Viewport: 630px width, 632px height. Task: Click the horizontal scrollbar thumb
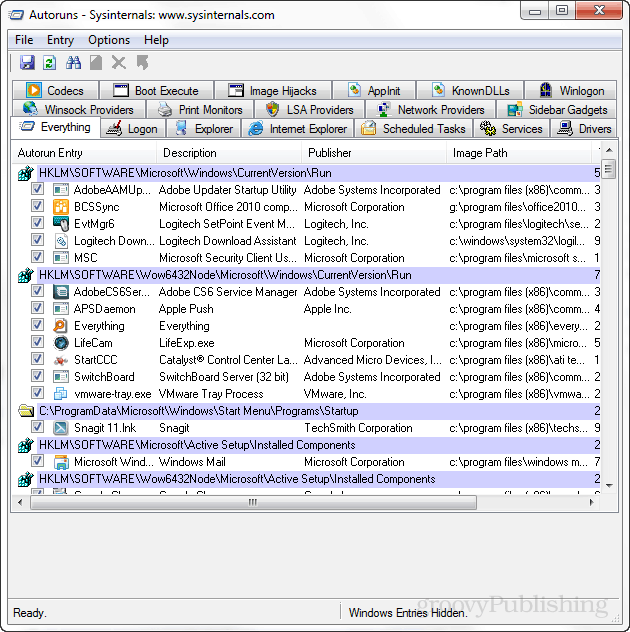[x=253, y=503]
